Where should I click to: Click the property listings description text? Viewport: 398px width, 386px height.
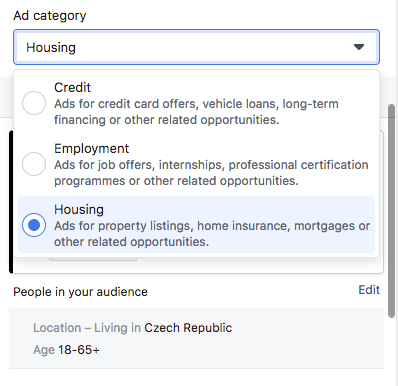(x=212, y=234)
